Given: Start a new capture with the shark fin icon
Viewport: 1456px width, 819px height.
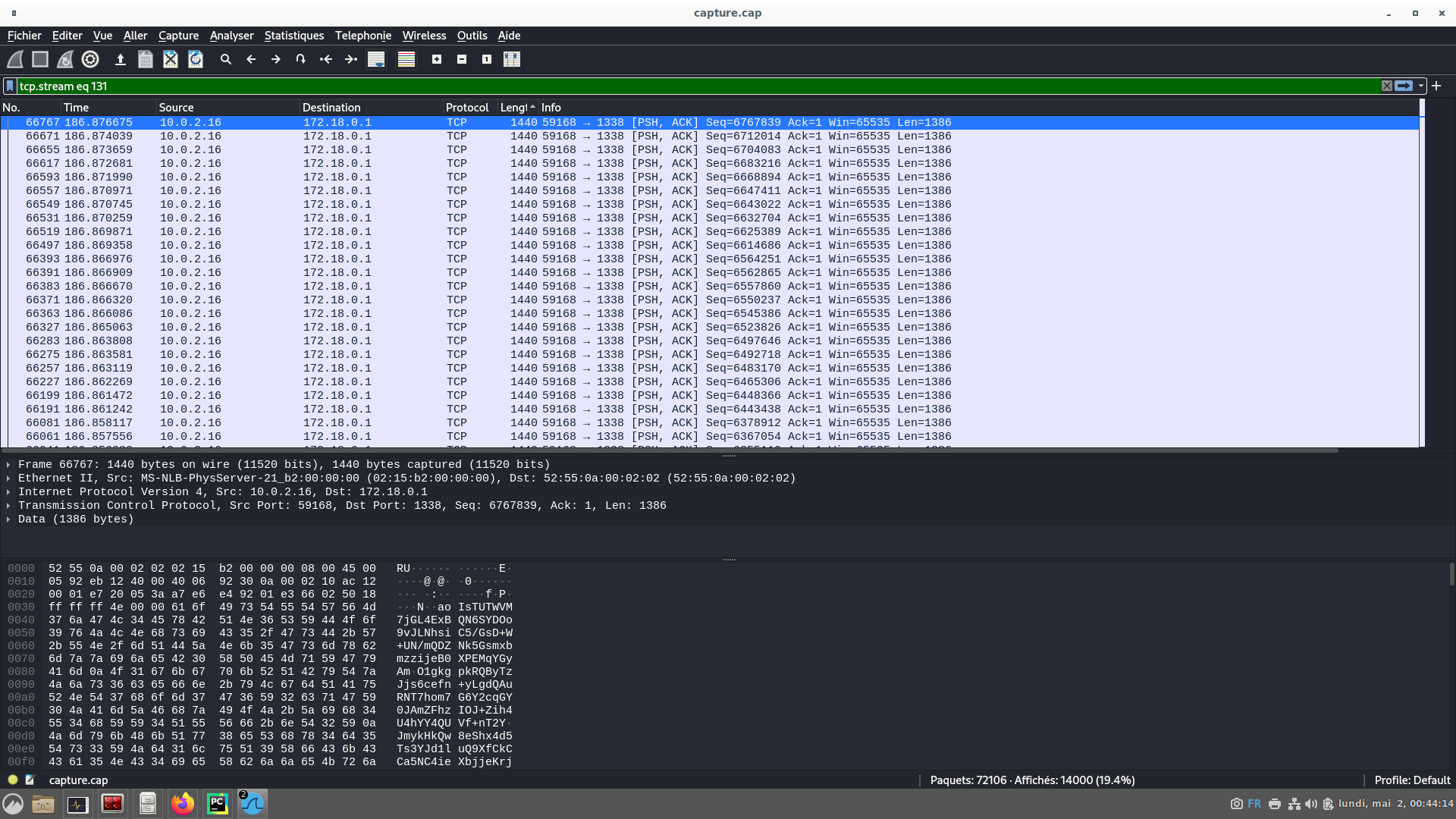Looking at the screenshot, I should 15,59.
